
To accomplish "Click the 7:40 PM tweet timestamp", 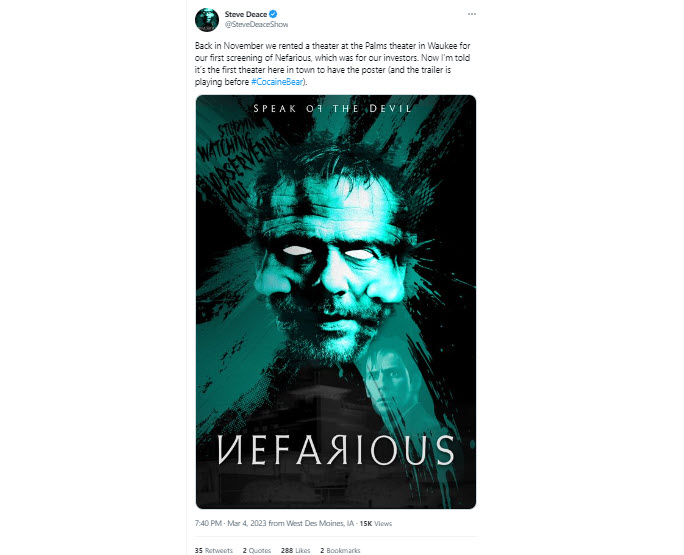I will [208, 523].
